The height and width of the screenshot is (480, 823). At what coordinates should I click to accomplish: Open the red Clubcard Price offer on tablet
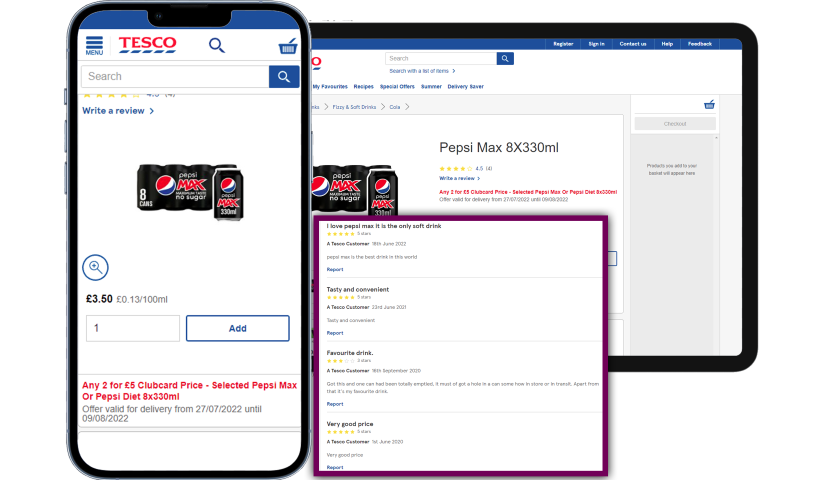pyautogui.click(x=528, y=192)
